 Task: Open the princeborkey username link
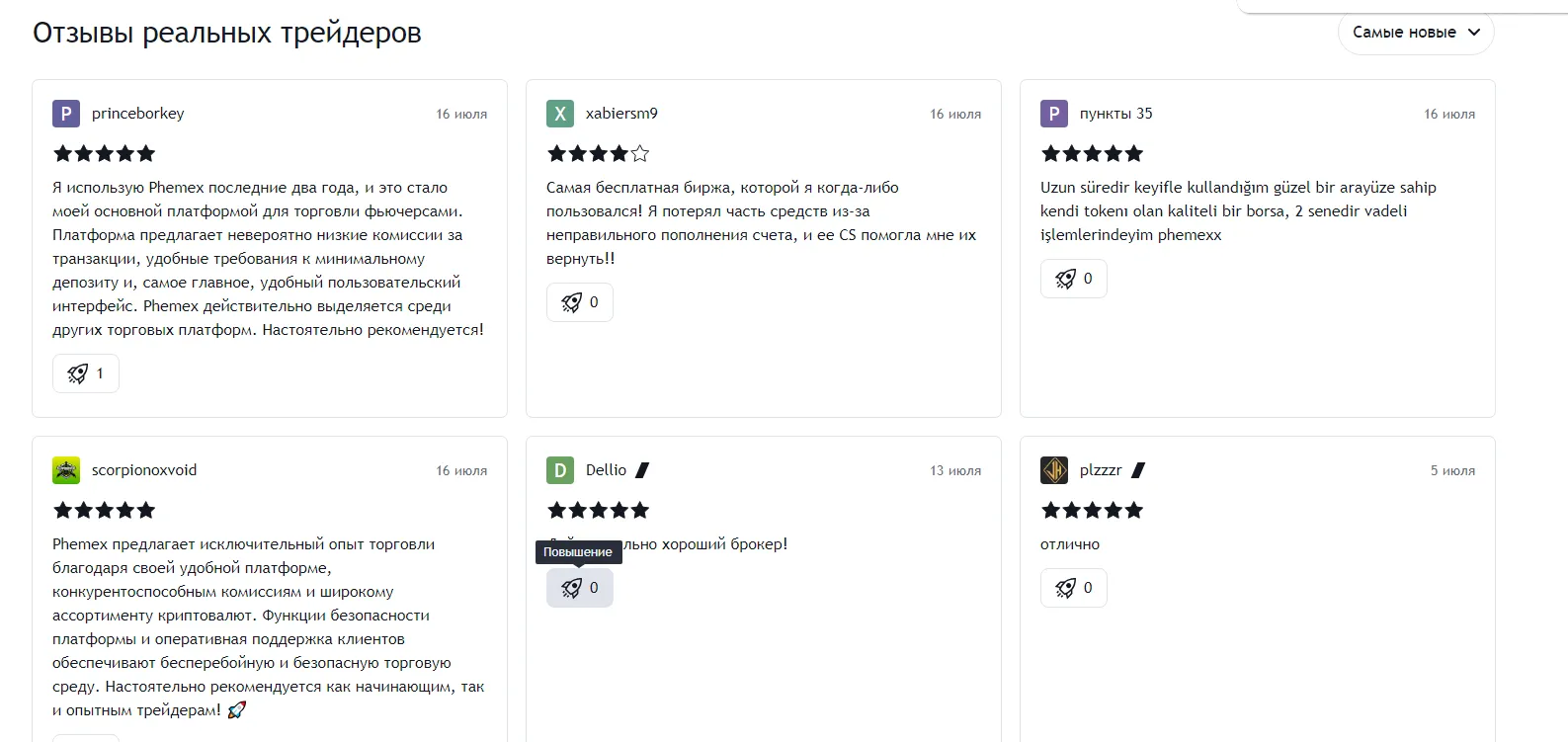[x=138, y=114]
